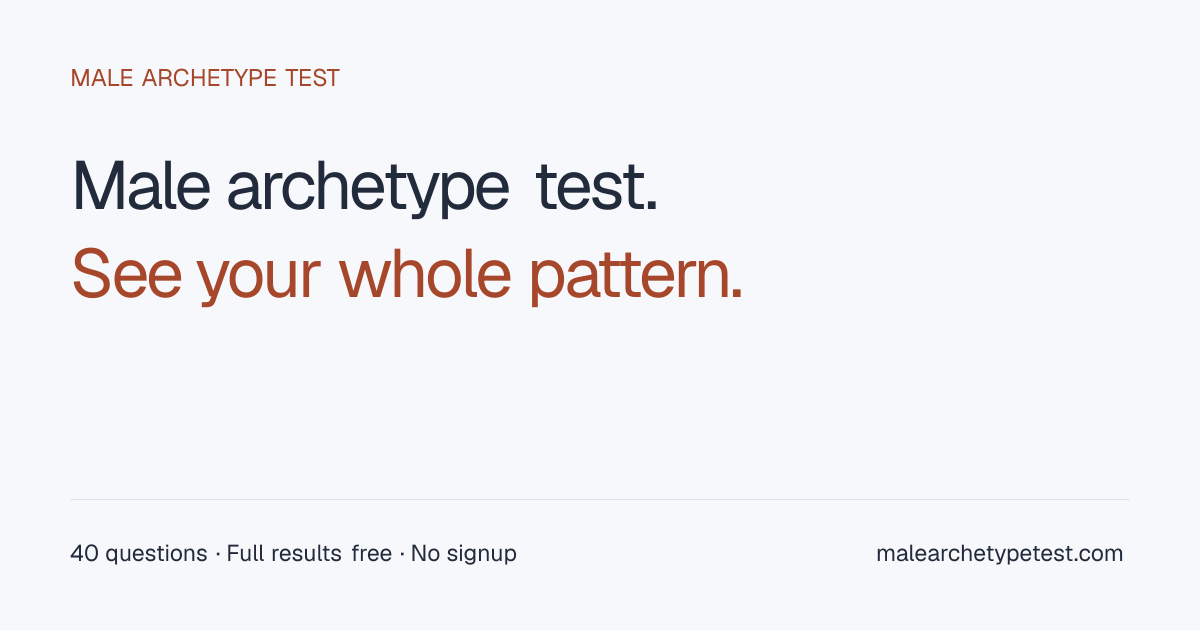Select the 'Male archetype test.' dark headline
The height and width of the screenshot is (630, 1200).
pos(365,187)
